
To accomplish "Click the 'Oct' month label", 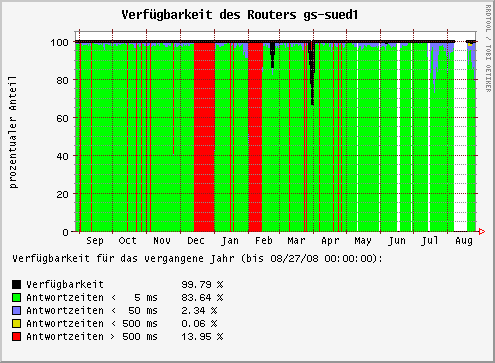I will [x=128, y=241].
